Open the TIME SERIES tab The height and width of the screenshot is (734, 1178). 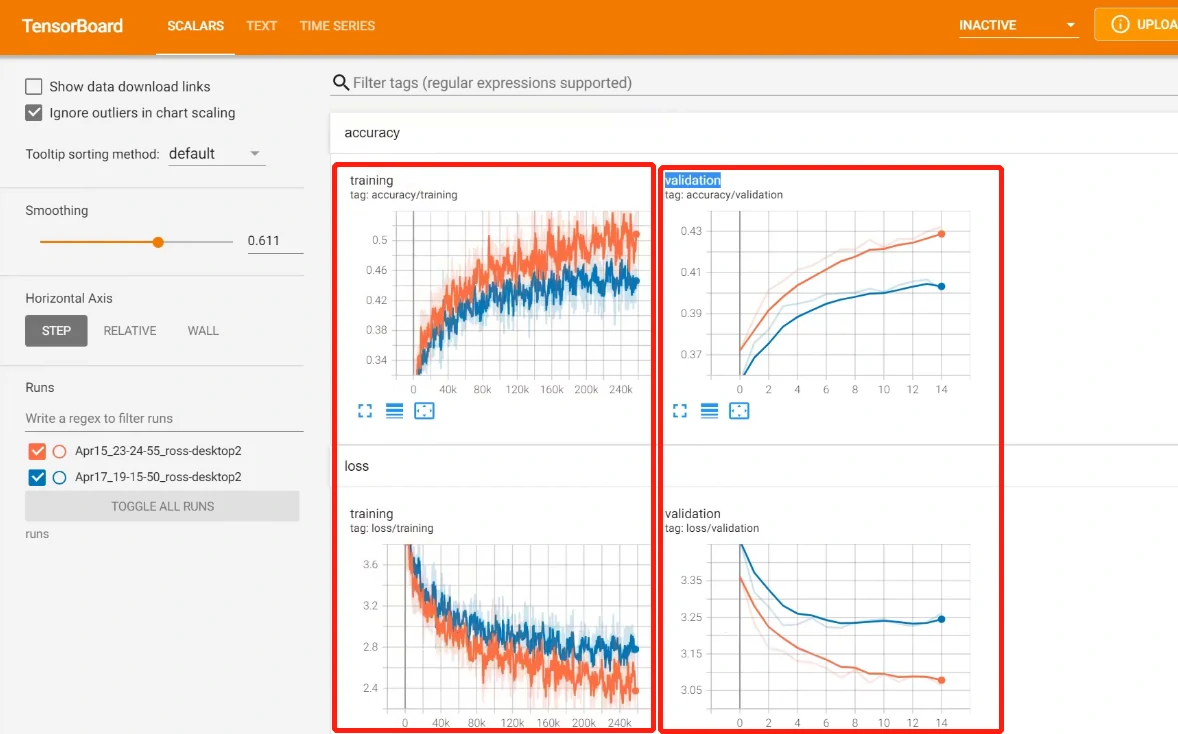tap(337, 26)
